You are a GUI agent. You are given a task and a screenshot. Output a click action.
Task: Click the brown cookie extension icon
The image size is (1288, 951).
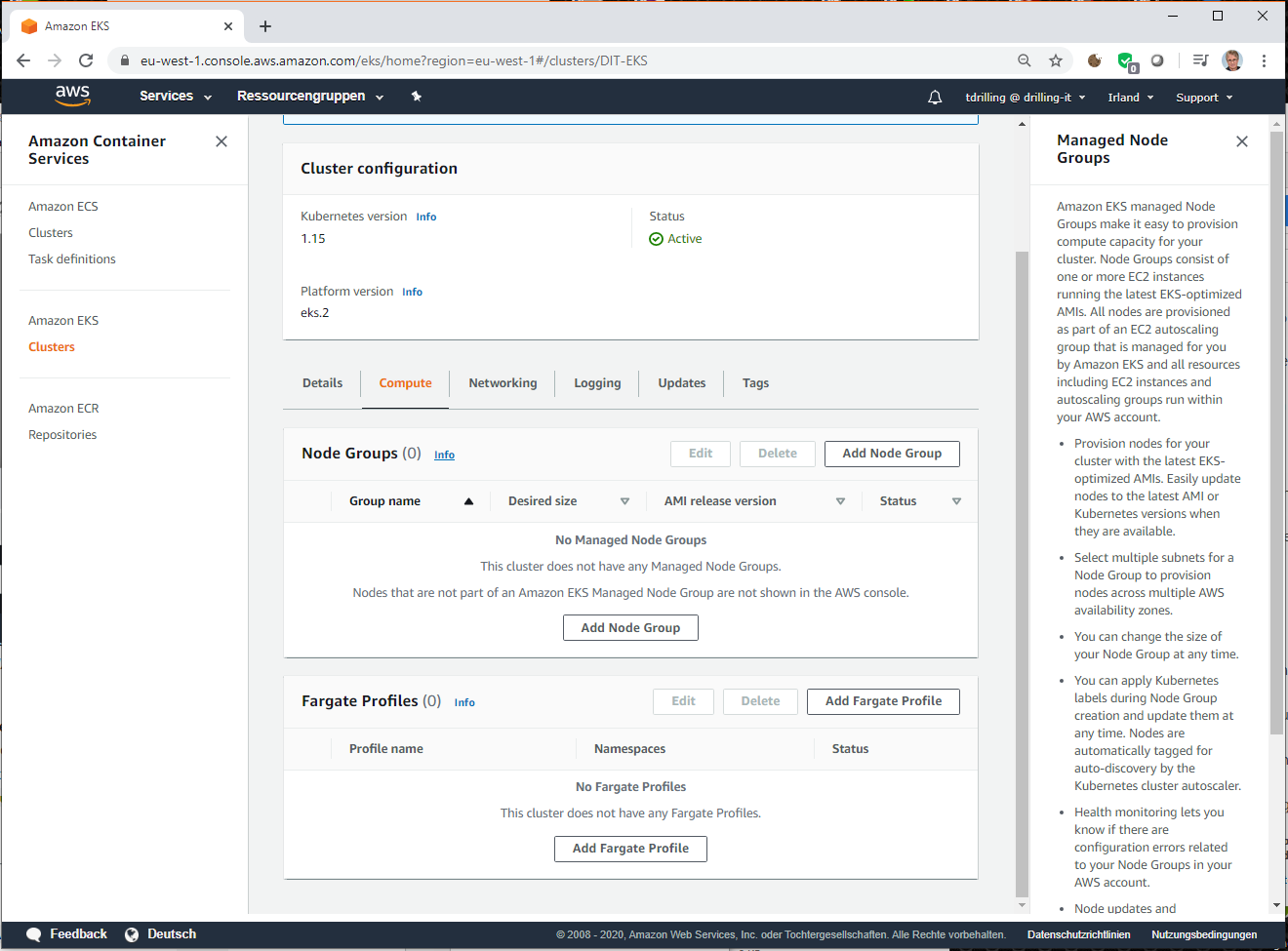(x=1095, y=60)
